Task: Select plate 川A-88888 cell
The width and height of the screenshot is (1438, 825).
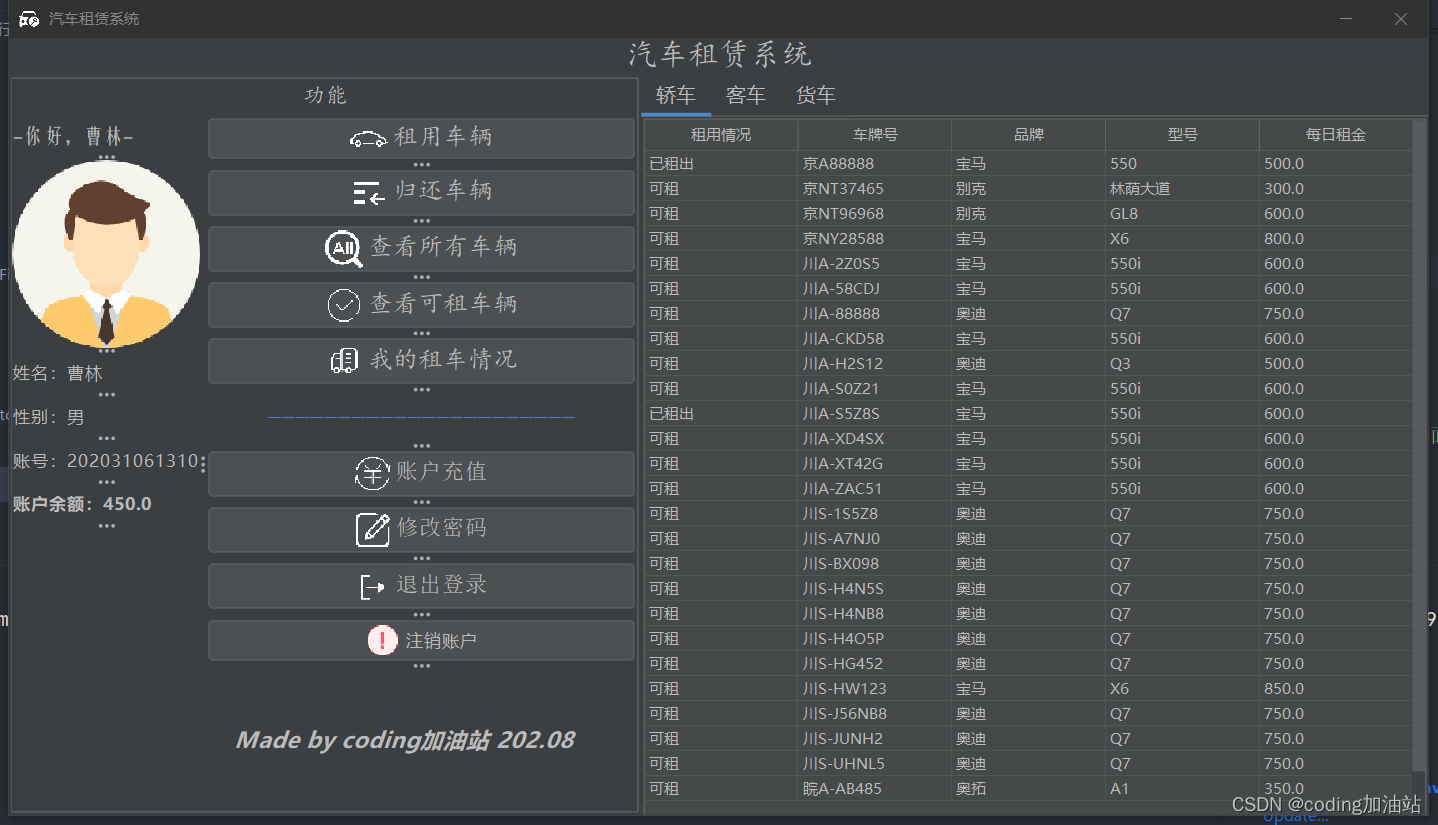Action: pos(875,313)
